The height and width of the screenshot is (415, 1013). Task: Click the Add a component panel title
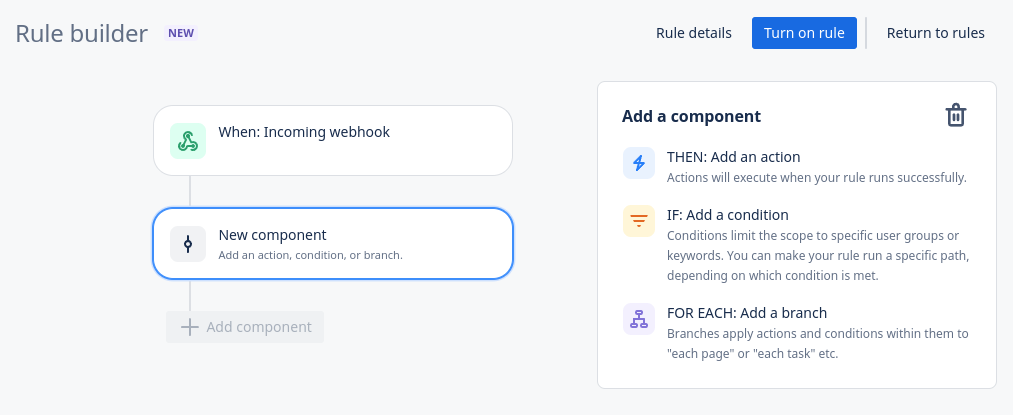click(691, 116)
